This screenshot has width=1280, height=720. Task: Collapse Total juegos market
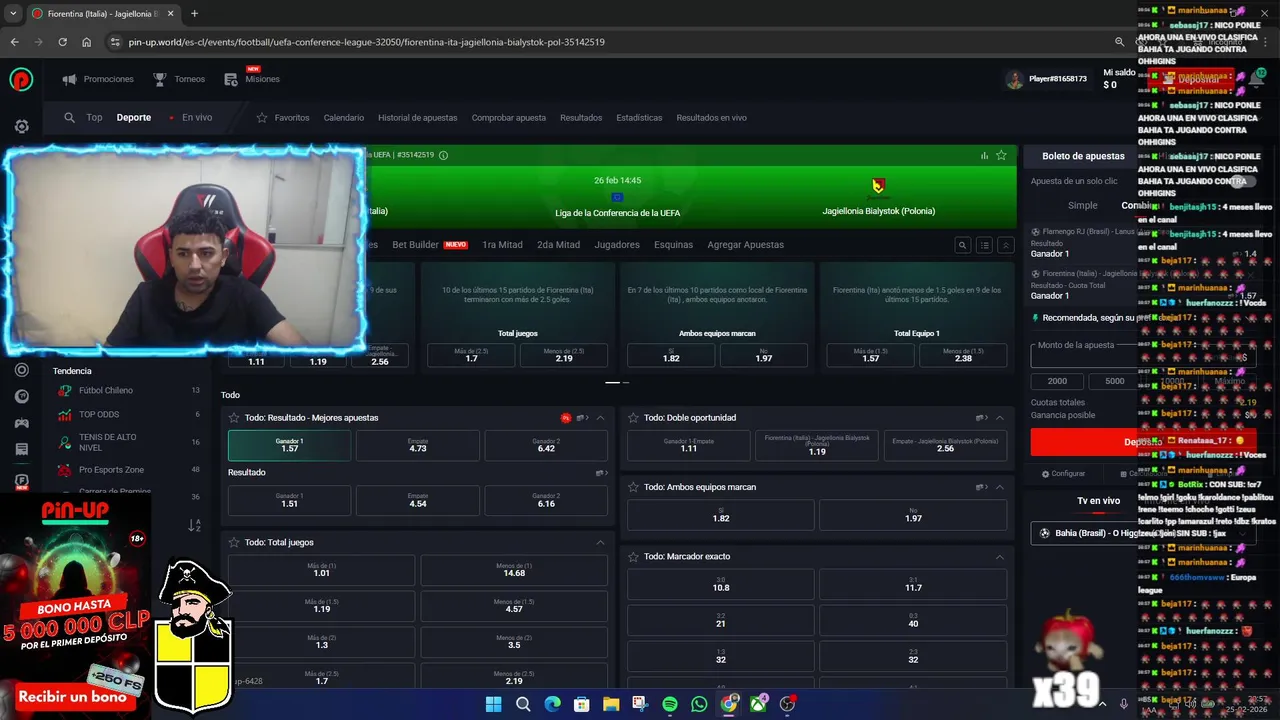(x=600, y=542)
